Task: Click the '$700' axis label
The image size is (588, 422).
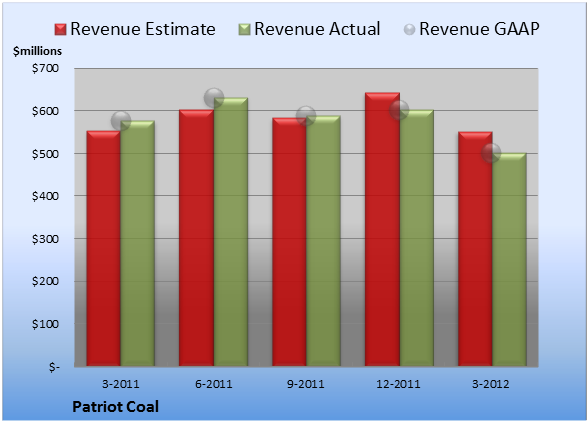Action: (x=45, y=68)
